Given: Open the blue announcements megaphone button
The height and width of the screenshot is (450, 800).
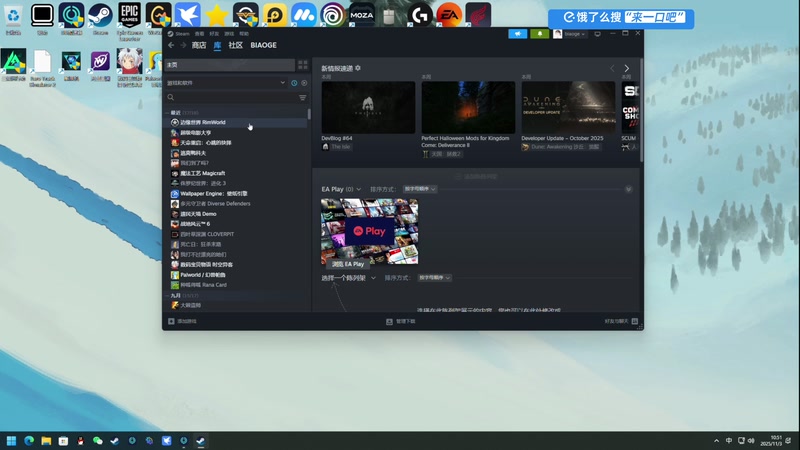Looking at the screenshot, I should (x=517, y=34).
